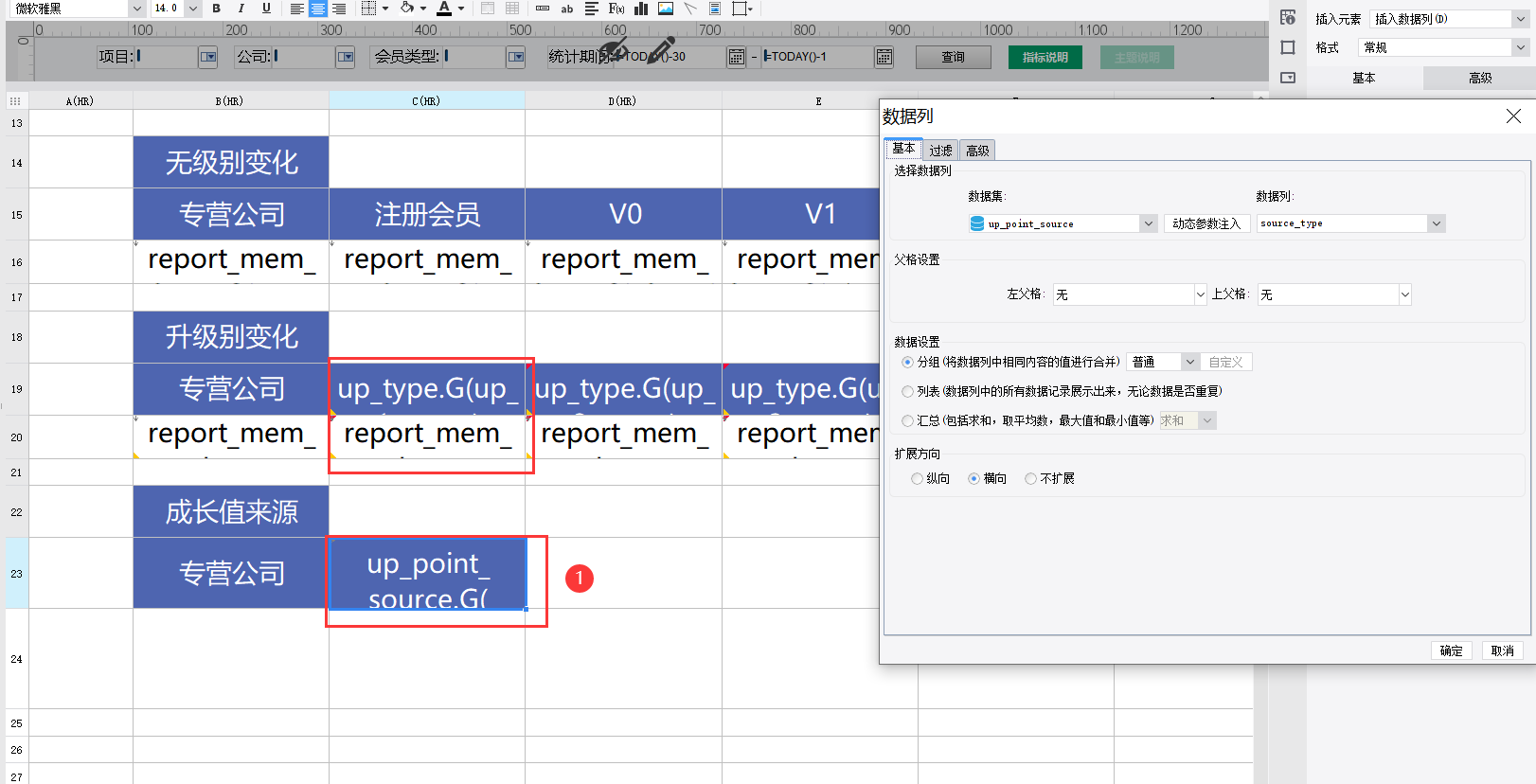Align cell text to the right

point(339,9)
